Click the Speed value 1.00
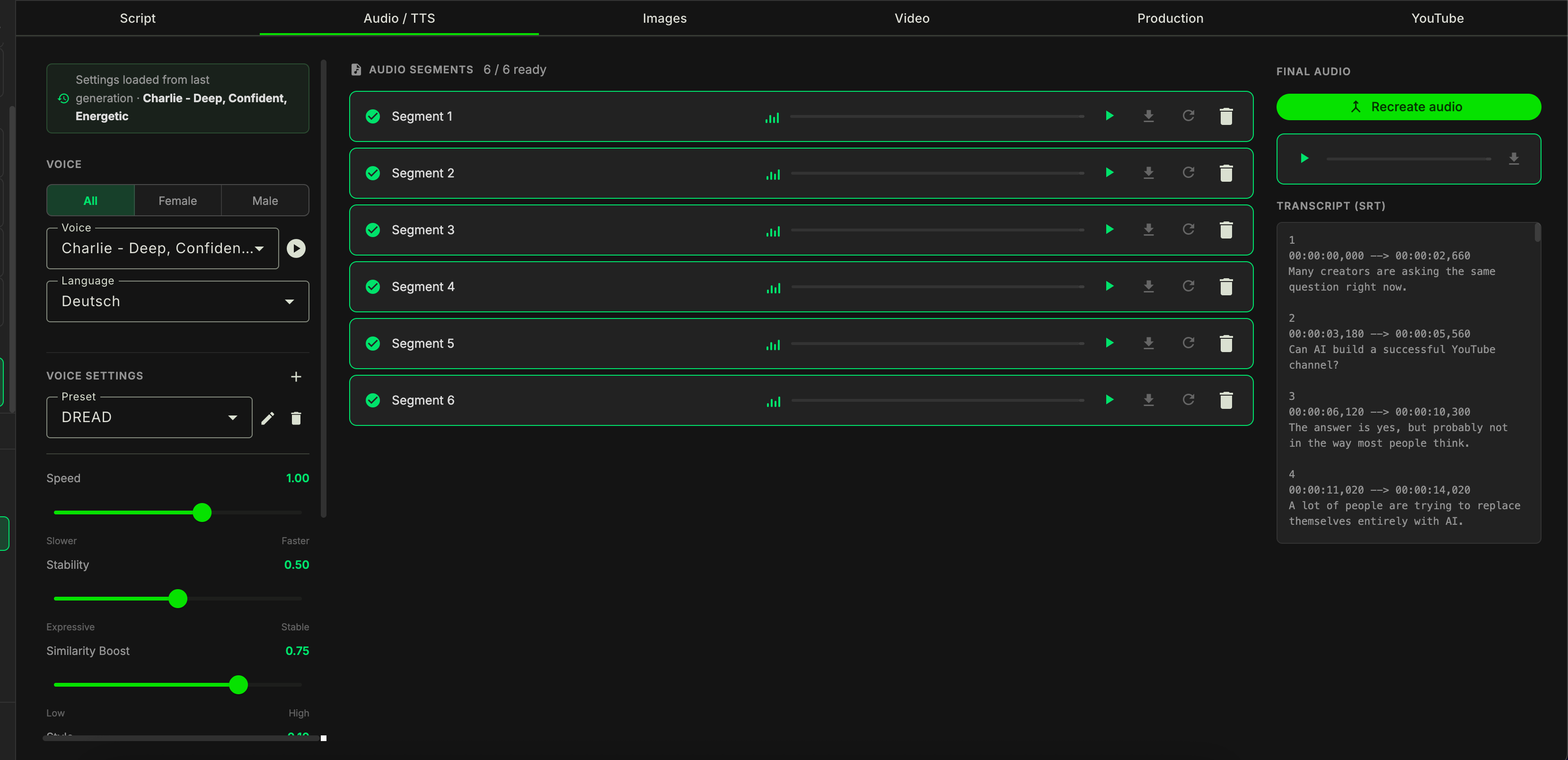 click(x=298, y=478)
